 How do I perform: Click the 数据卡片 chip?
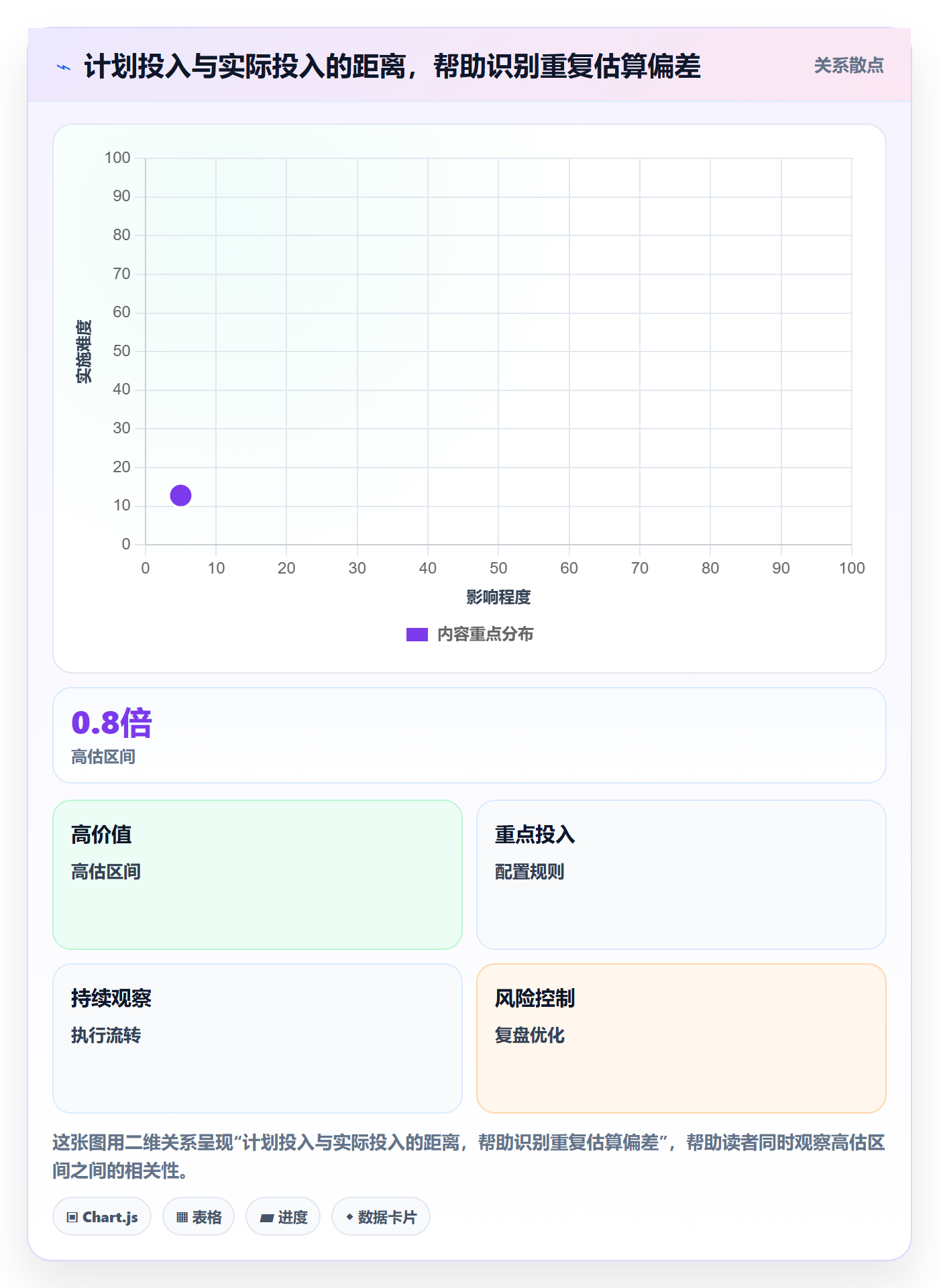pos(381,1217)
